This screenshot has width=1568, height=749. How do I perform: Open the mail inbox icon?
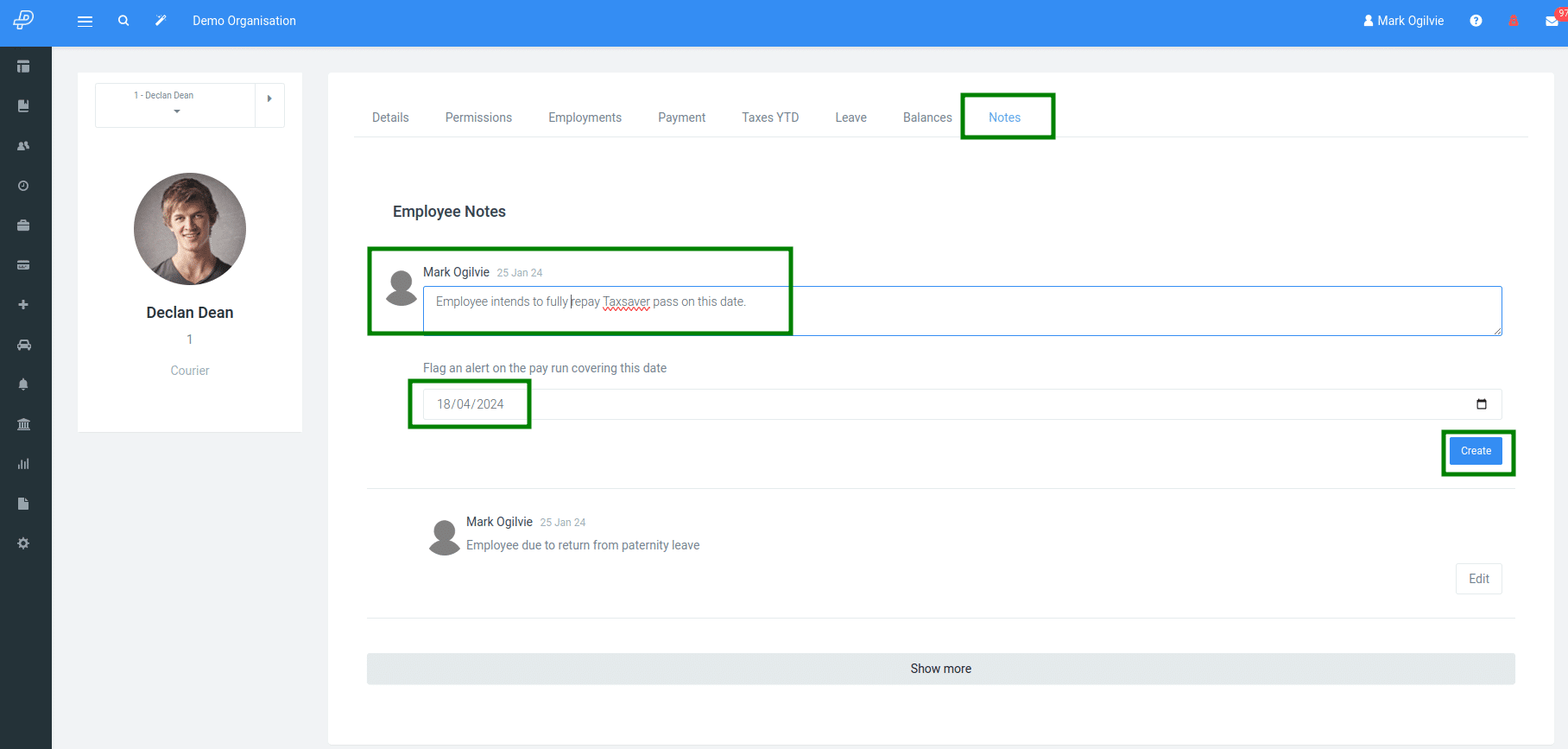(1552, 21)
